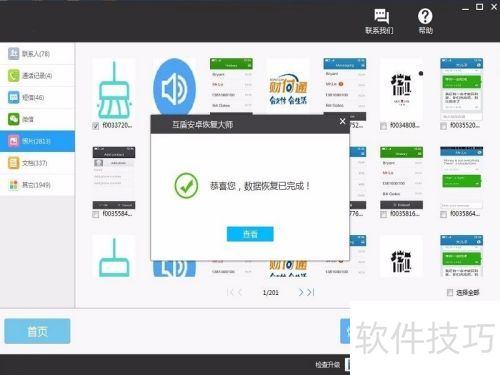Close the main application window

pyautogui.click(x=494, y=7)
